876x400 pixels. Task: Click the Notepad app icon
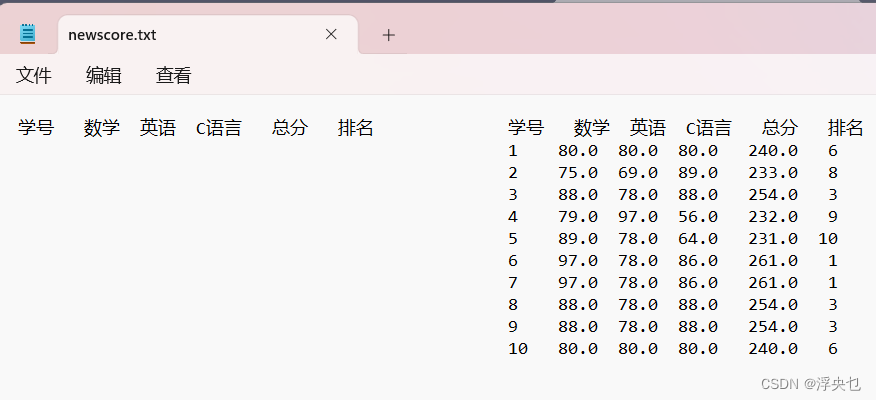coord(27,34)
